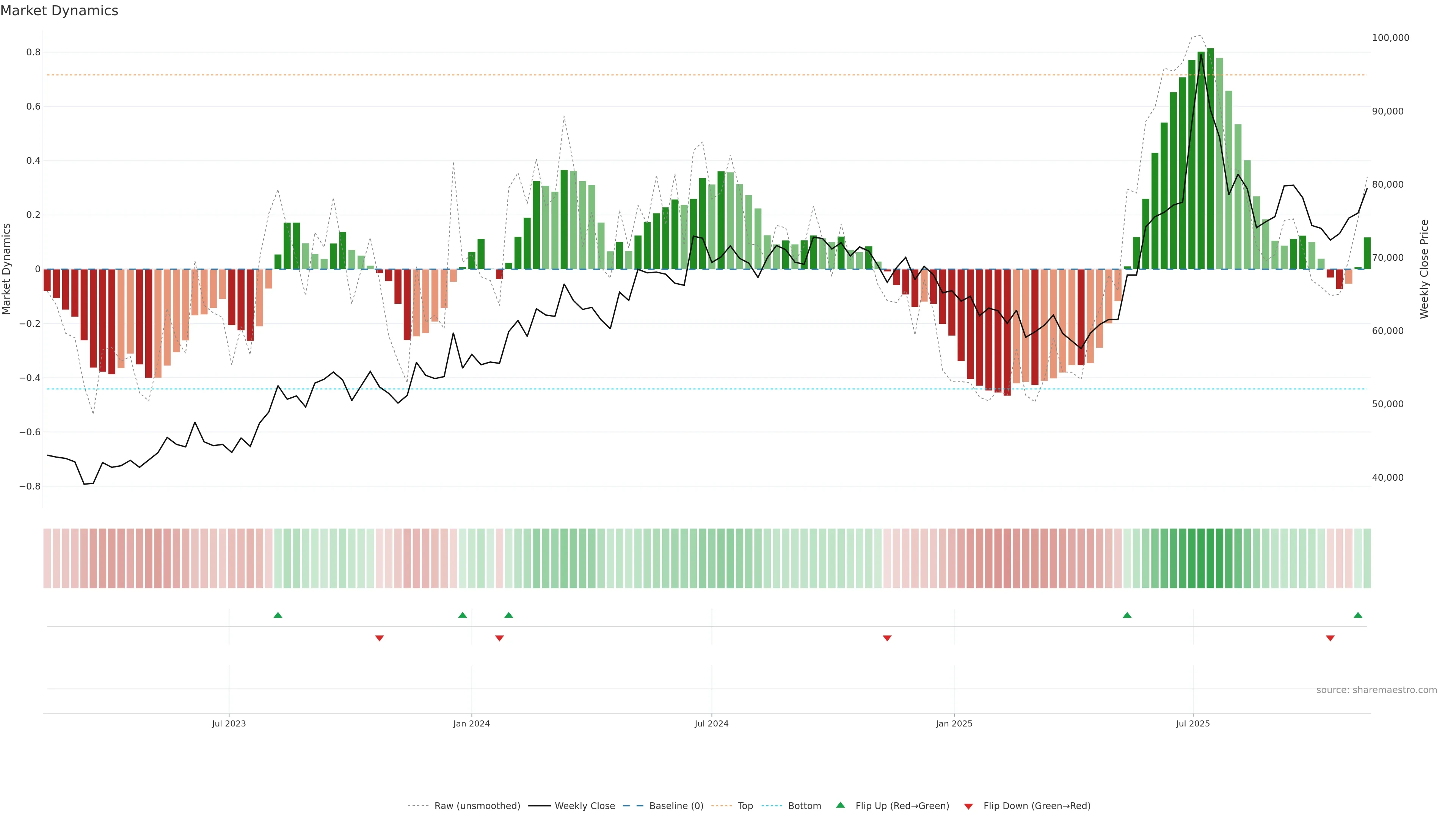Click the 100,000 right axis tick label

(1390, 38)
